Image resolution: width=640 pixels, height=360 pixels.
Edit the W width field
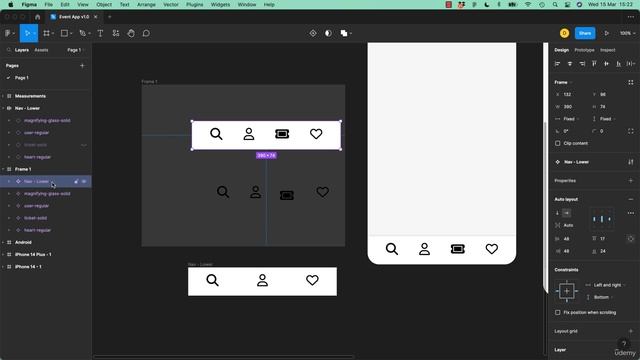570,107
